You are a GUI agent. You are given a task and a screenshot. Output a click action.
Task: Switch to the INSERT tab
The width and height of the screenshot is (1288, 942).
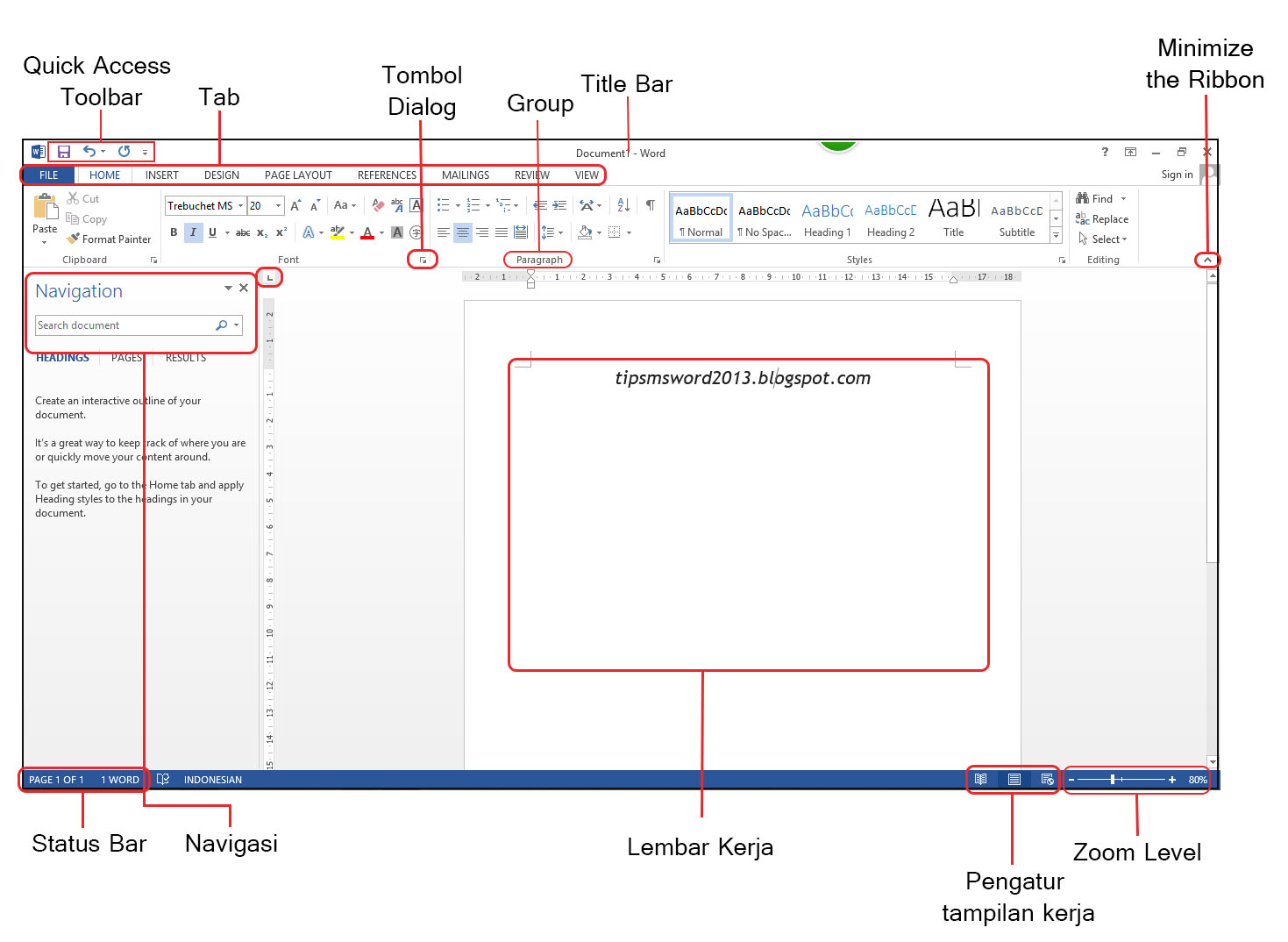162,175
